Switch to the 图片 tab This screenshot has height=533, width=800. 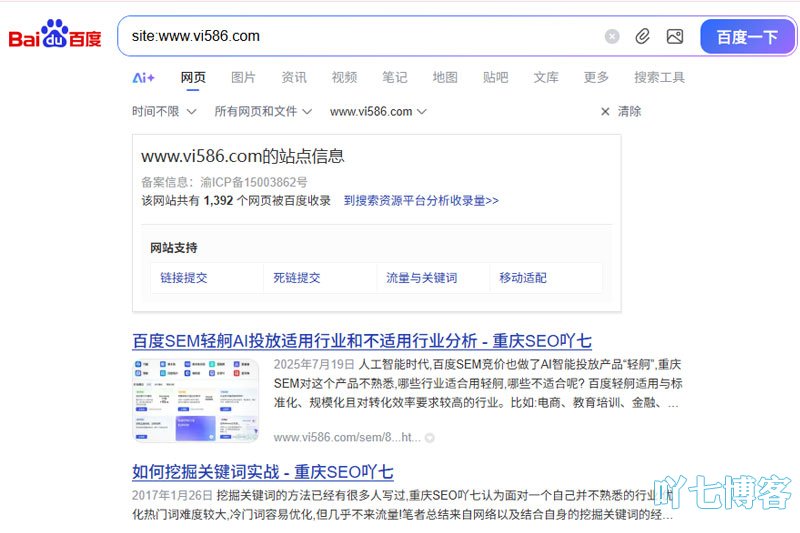coord(243,78)
